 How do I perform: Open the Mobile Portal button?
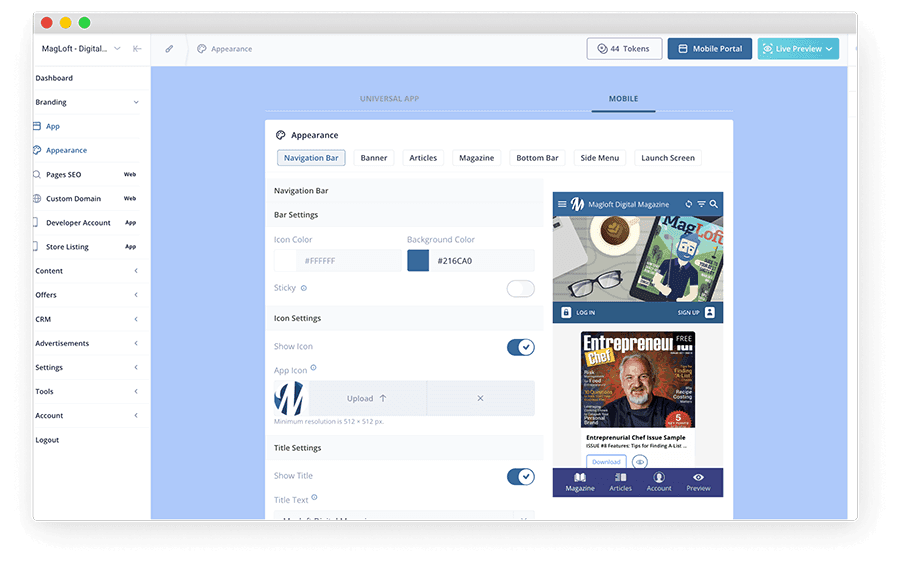point(709,48)
